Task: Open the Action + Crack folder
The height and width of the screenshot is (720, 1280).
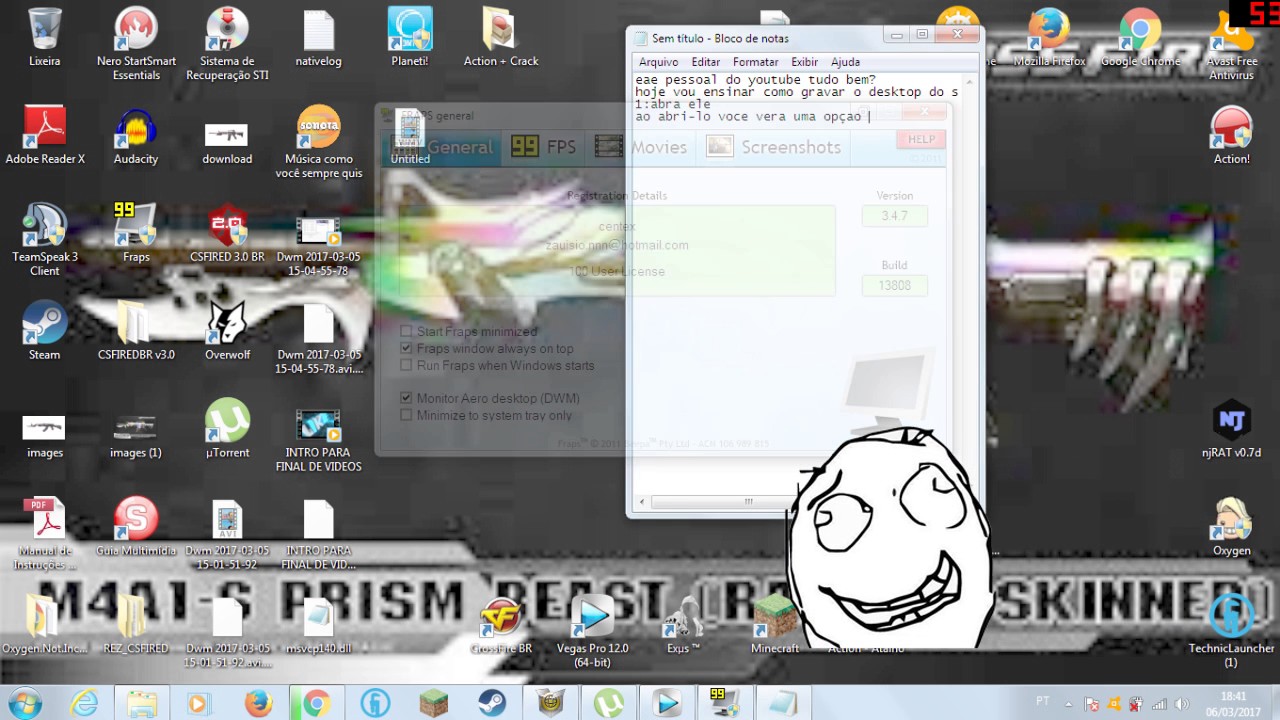Action: point(501,38)
